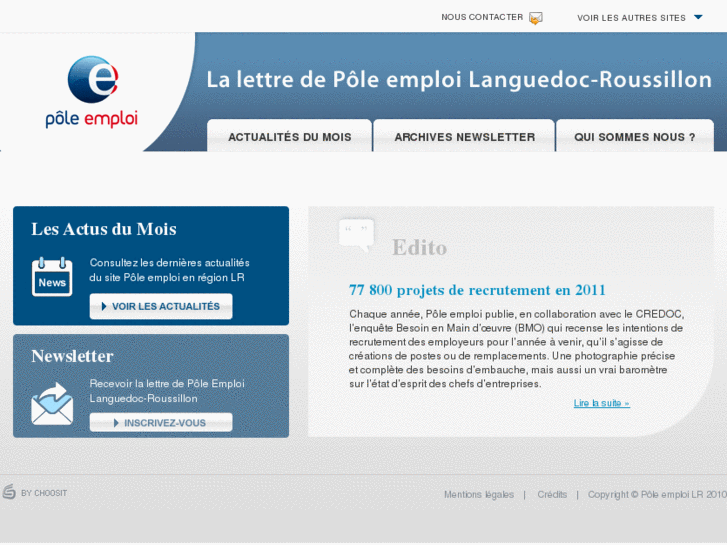
Task: Click the envelope icon beside Nous Contacter
Action: (536, 18)
